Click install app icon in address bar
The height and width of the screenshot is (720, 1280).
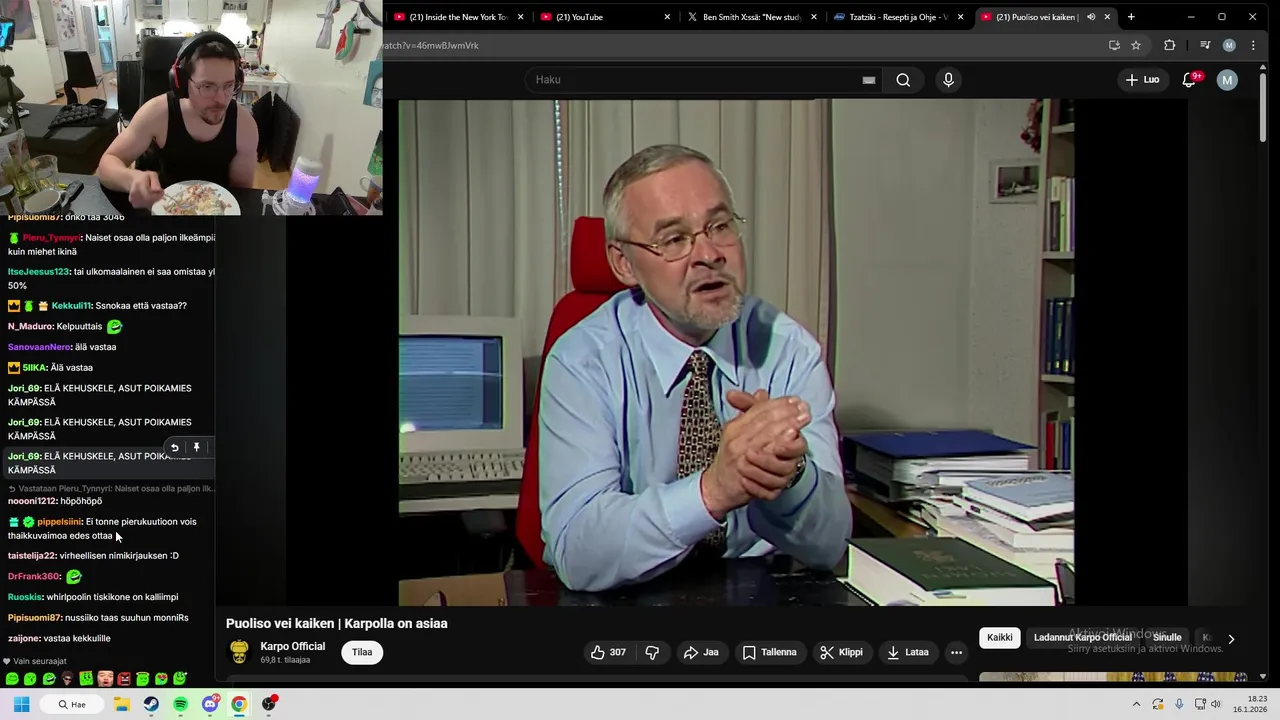coord(1114,45)
